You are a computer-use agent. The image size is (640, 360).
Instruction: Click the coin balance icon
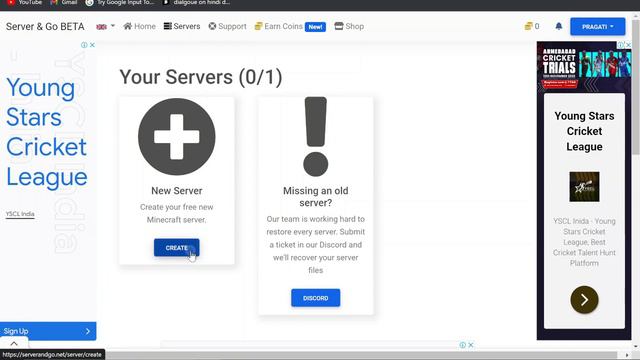[x=528, y=26]
